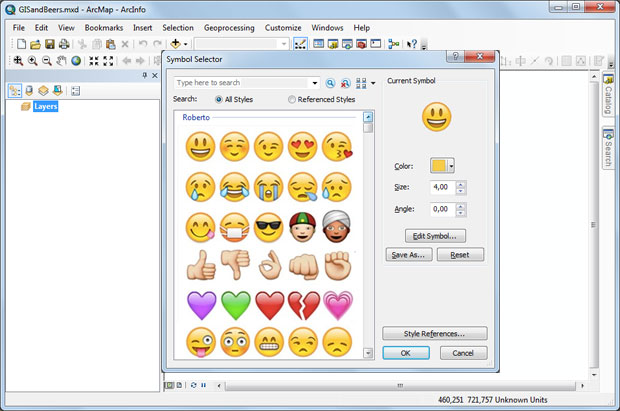
Task: Switch to layout view icon at bottom
Action: click(179, 385)
